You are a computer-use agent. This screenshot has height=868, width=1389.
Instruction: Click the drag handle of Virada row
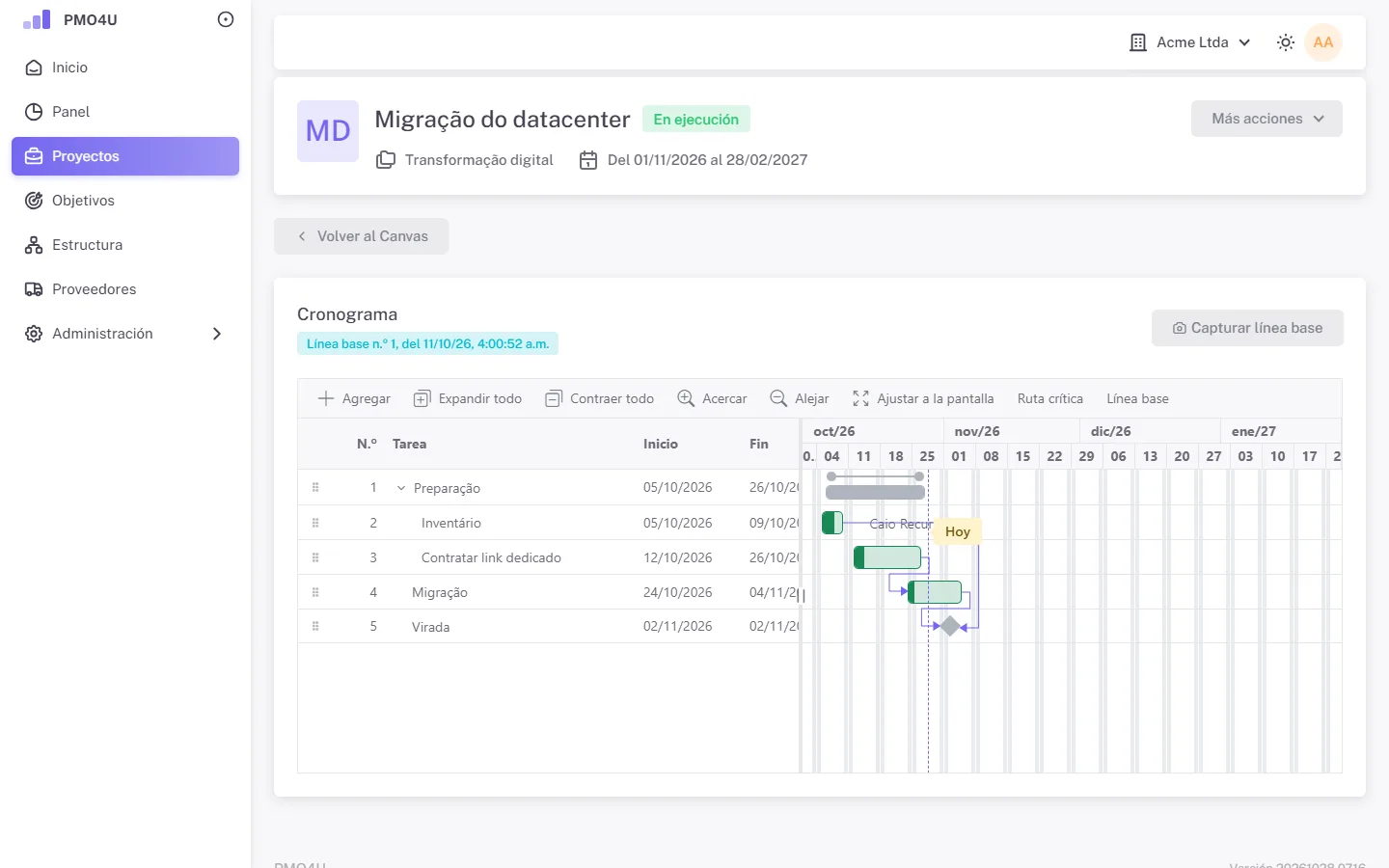click(315, 627)
